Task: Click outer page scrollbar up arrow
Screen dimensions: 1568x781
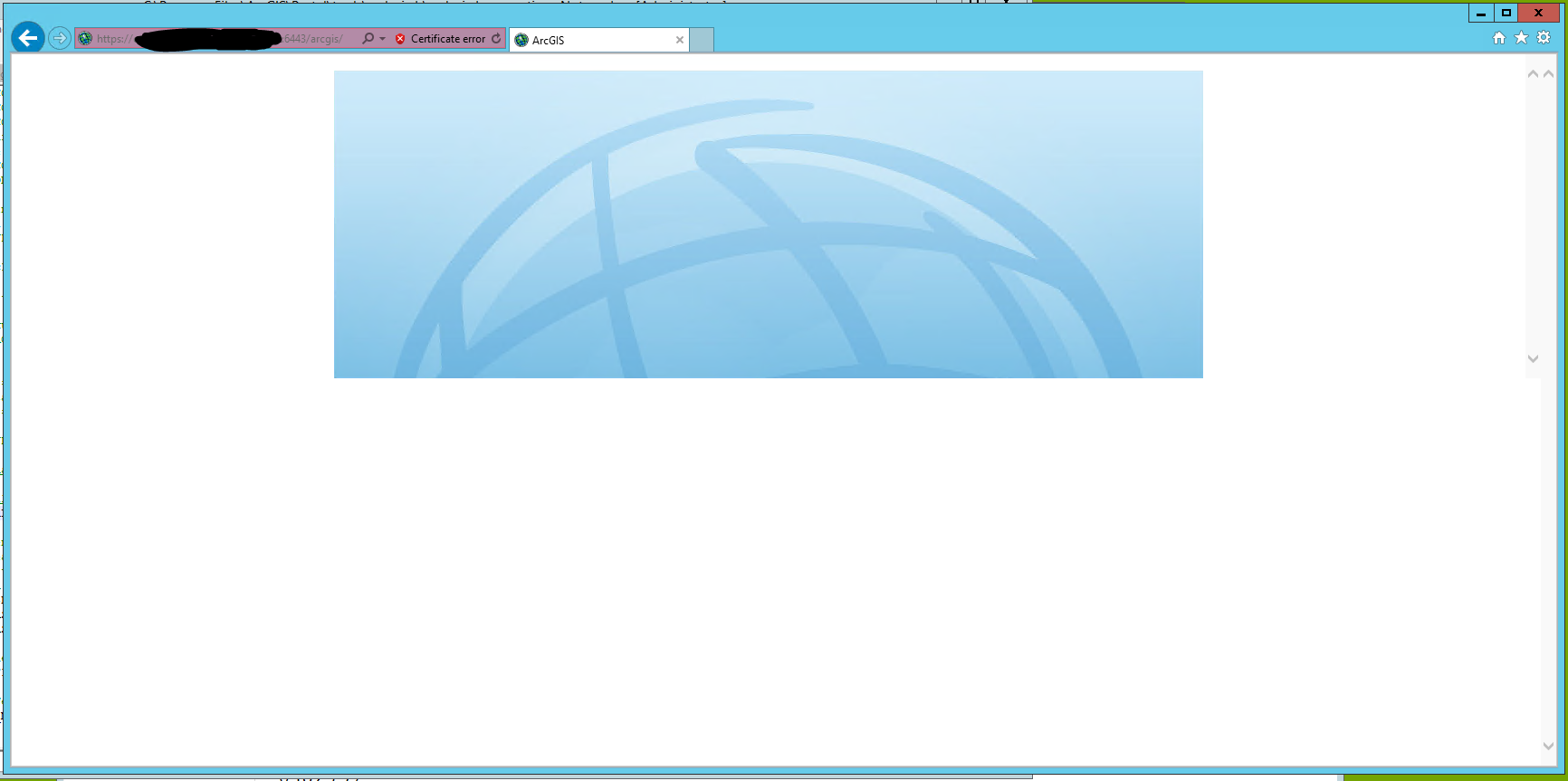Action: [x=1548, y=73]
